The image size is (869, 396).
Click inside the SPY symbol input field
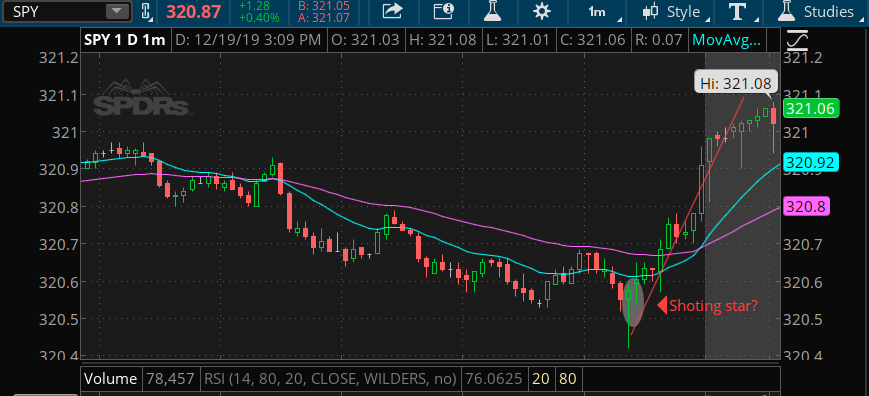tap(55, 12)
